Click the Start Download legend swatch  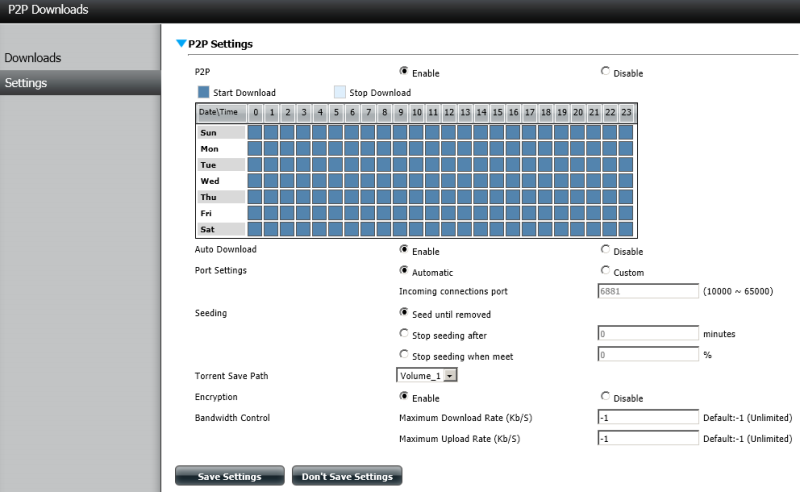[204, 92]
